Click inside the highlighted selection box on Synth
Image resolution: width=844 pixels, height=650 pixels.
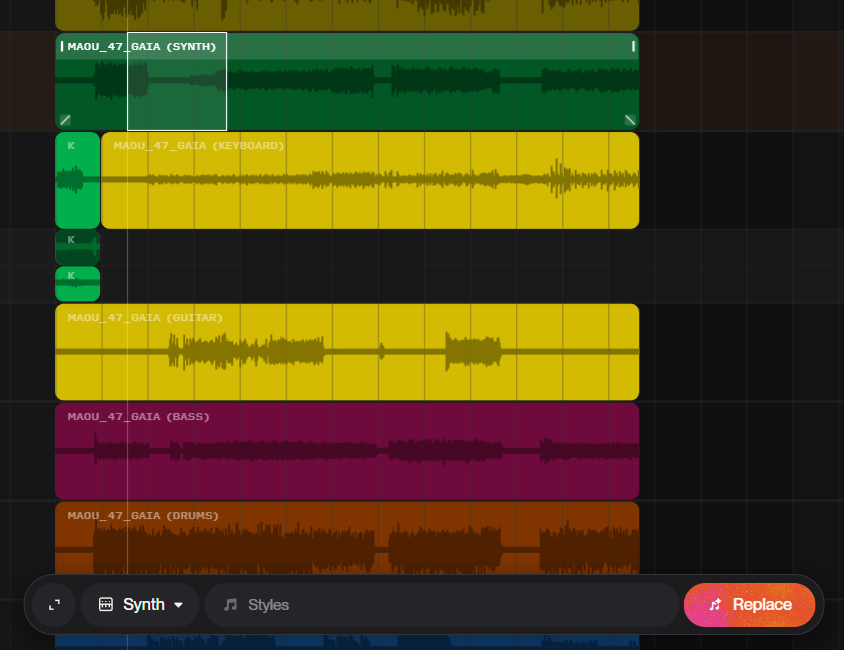(177, 100)
